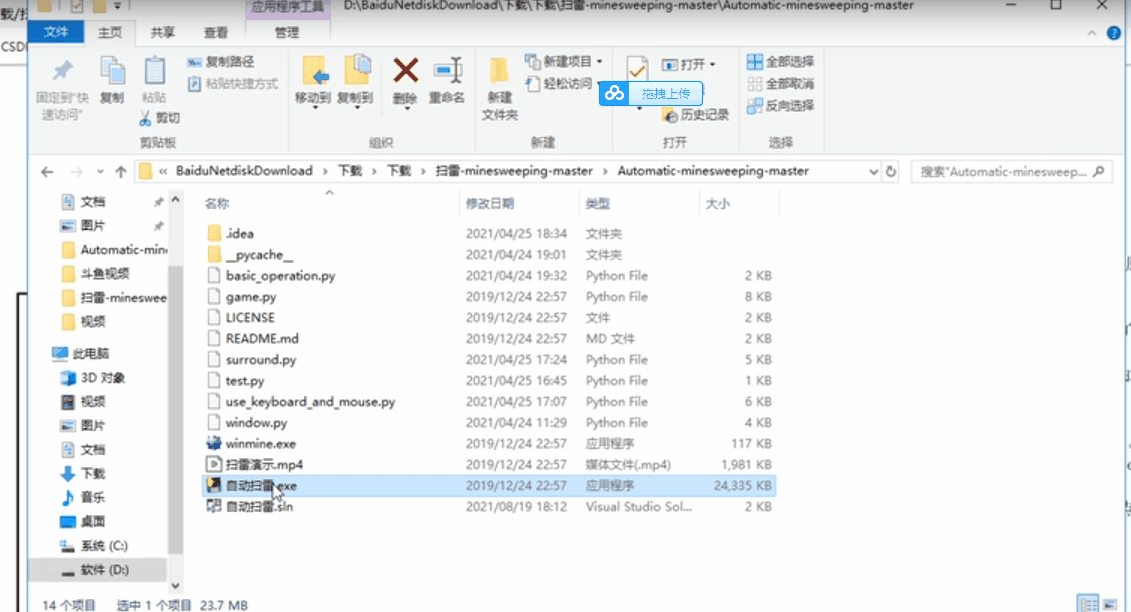The width and height of the screenshot is (1131, 612).
Task: Switch to the Share (共享) ribbon tab
Action: [163, 32]
